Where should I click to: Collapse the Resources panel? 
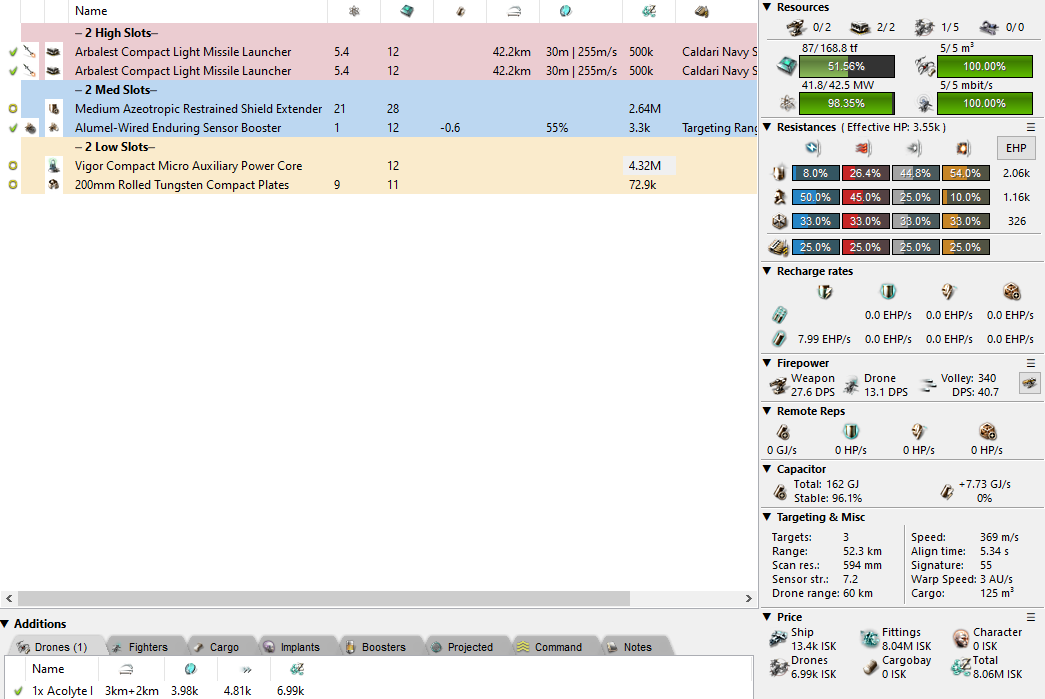767,7
